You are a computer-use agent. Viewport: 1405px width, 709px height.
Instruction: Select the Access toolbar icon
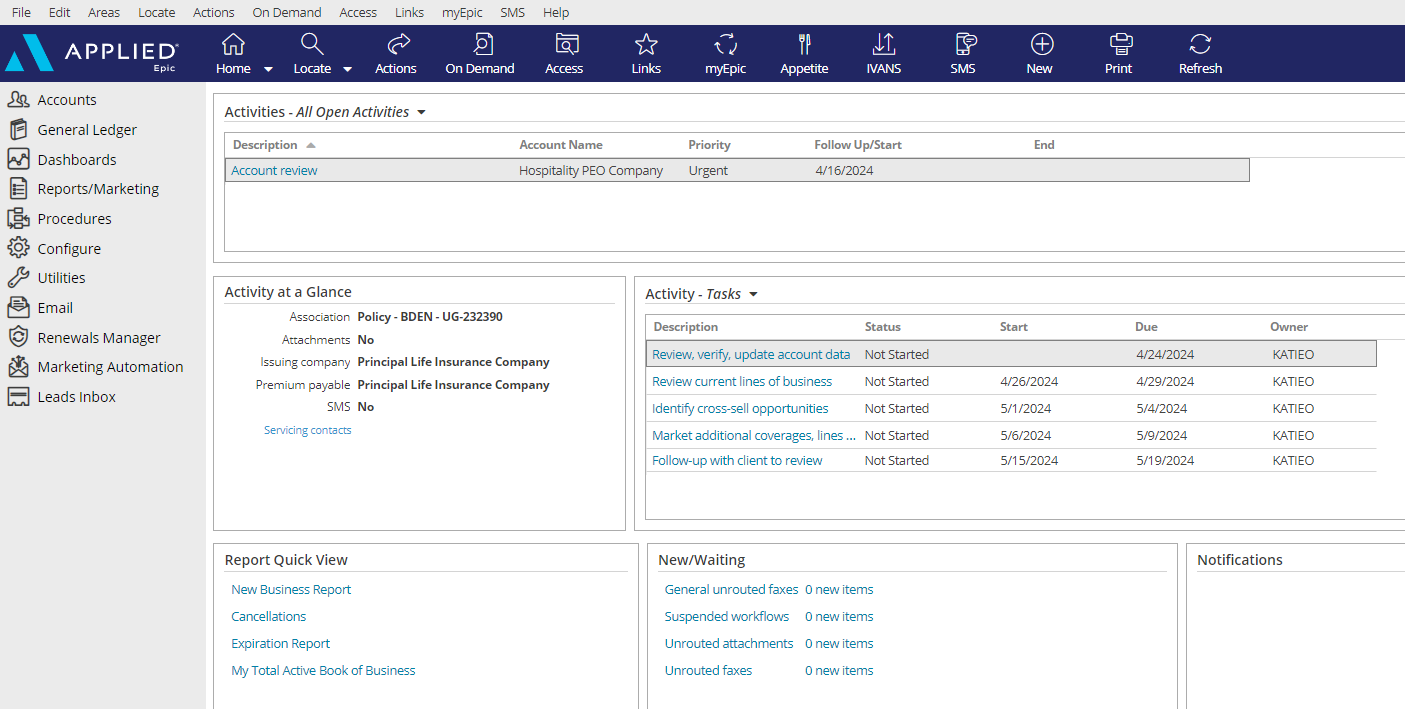point(564,52)
